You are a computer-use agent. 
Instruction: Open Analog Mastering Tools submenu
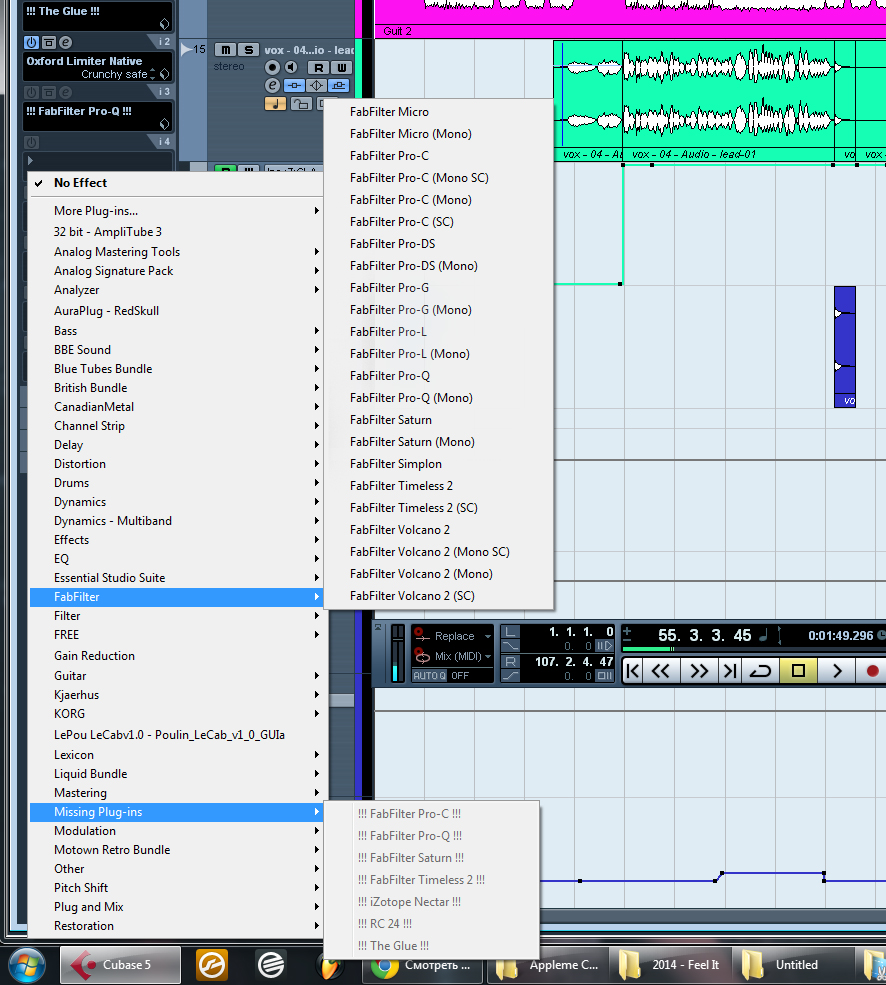177,252
